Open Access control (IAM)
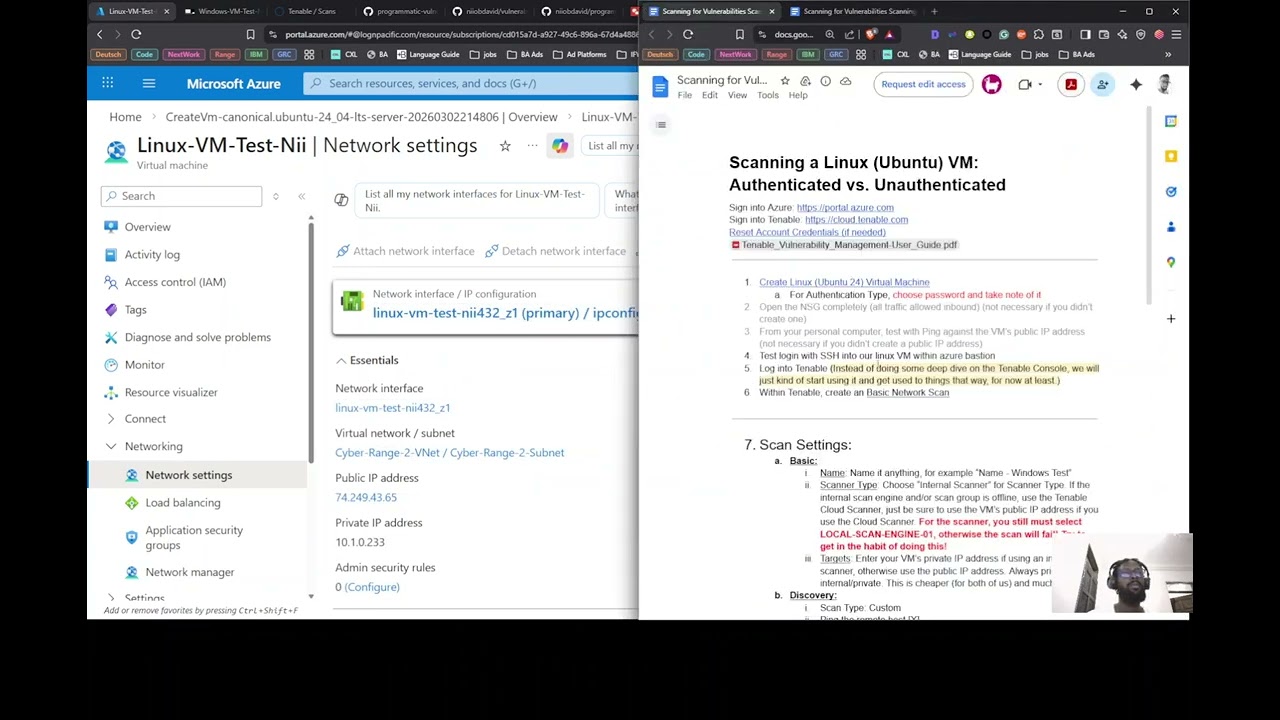Screen dimensions: 1280x720 [x=175, y=282]
